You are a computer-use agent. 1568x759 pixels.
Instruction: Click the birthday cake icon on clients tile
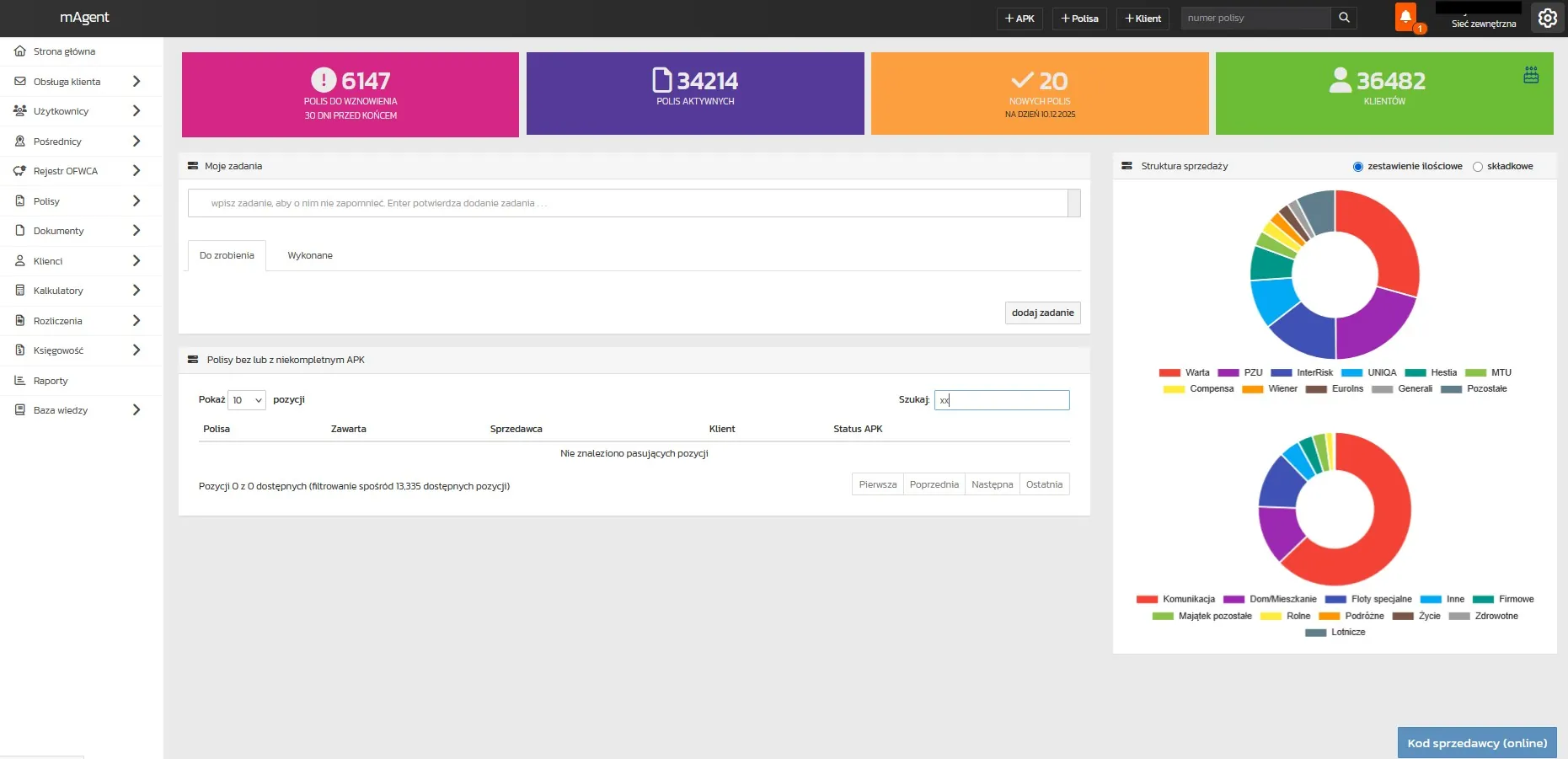pos(1531,75)
